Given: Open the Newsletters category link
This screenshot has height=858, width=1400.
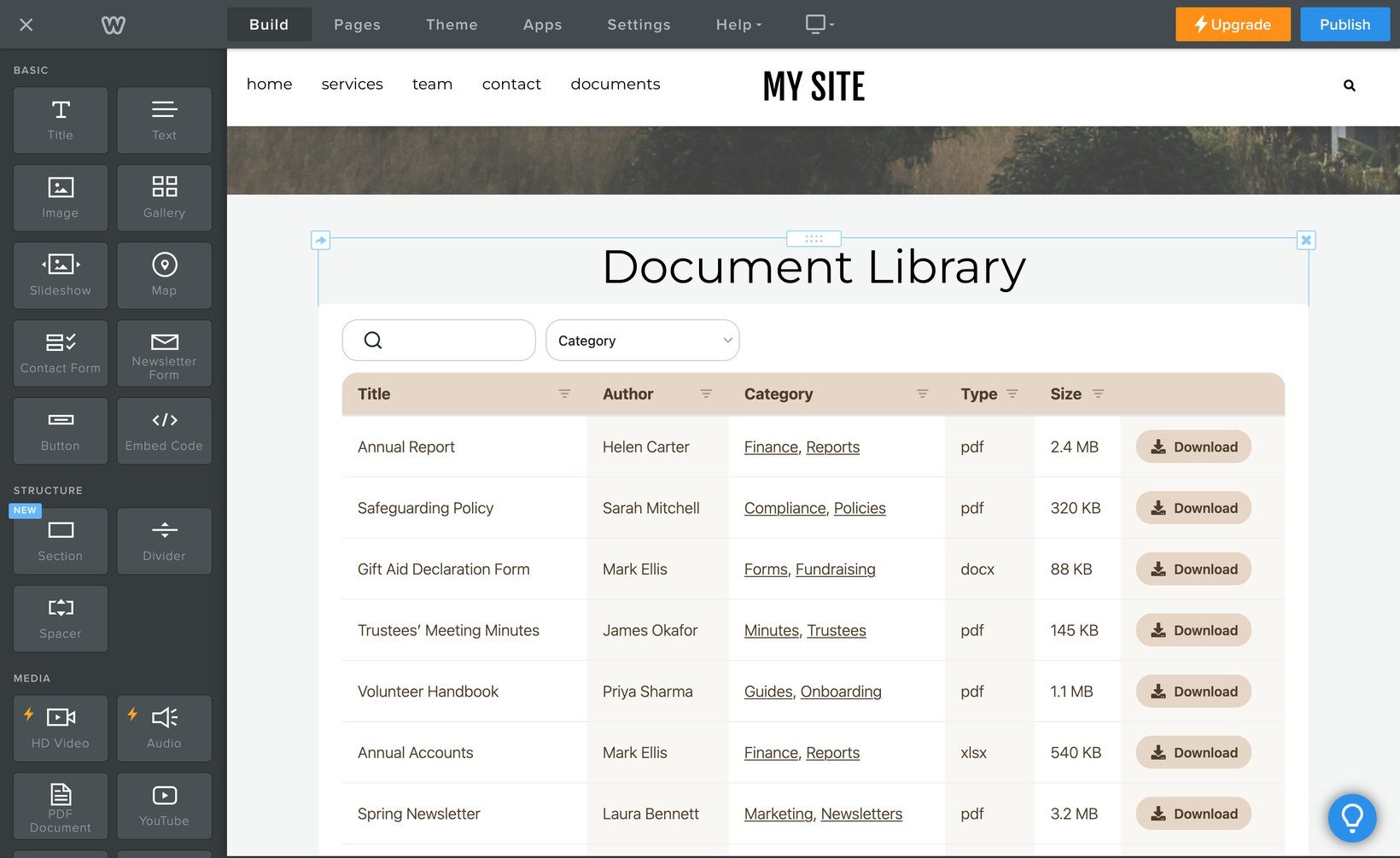Looking at the screenshot, I should pos(861,814).
